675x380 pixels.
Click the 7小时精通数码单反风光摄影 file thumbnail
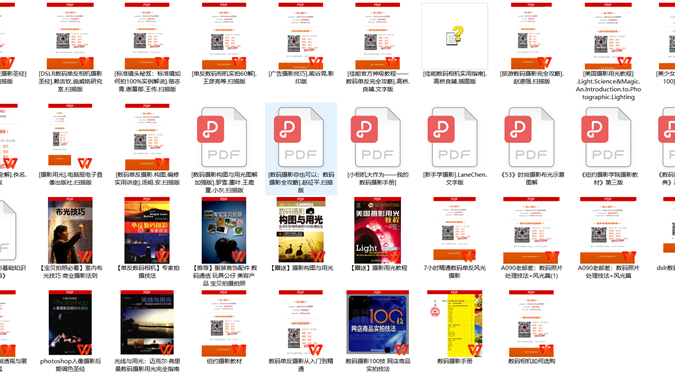coord(454,230)
